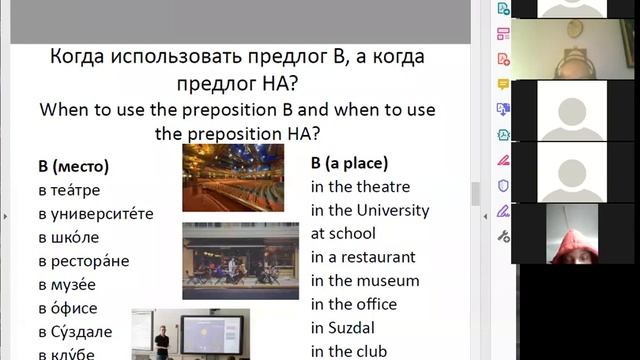Click the text 'in the University'
This screenshot has width=640, height=360.
[x=370, y=210]
